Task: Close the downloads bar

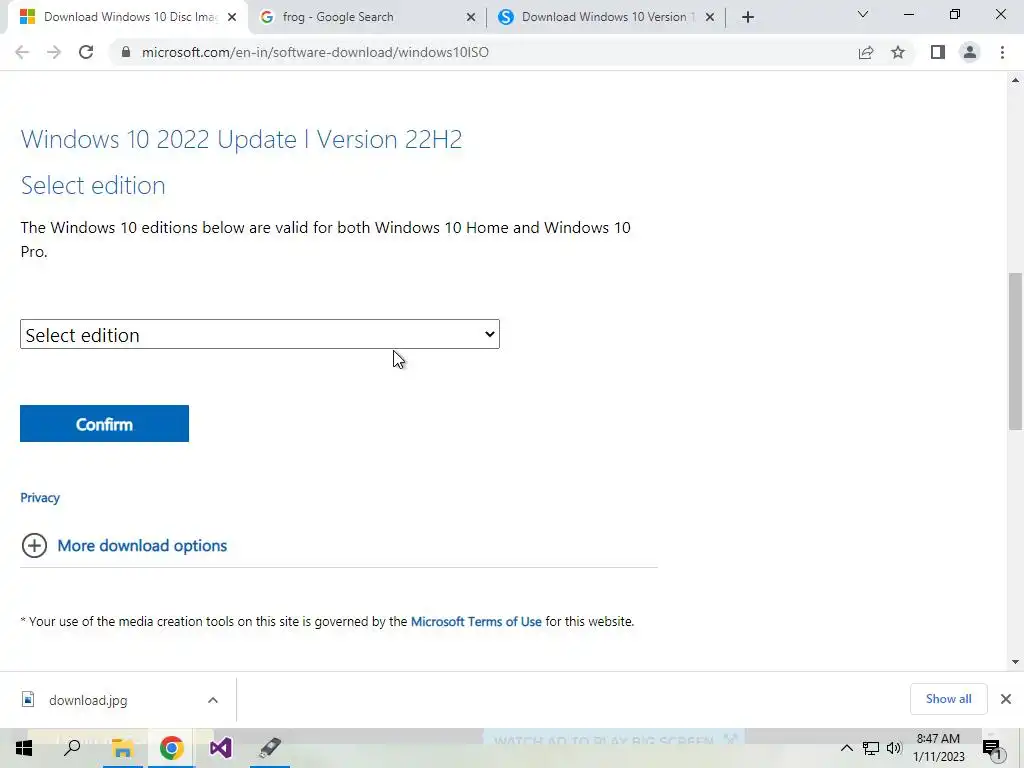Action: [1006, 699]
